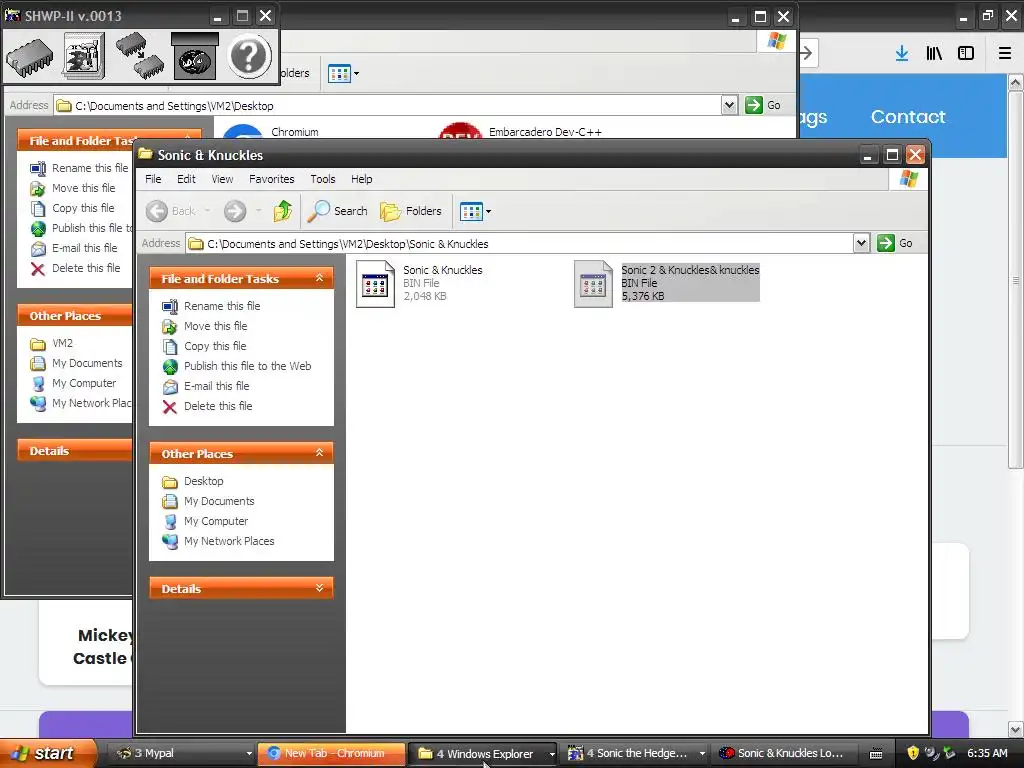Click Copy this file in front window

(204, 346)
